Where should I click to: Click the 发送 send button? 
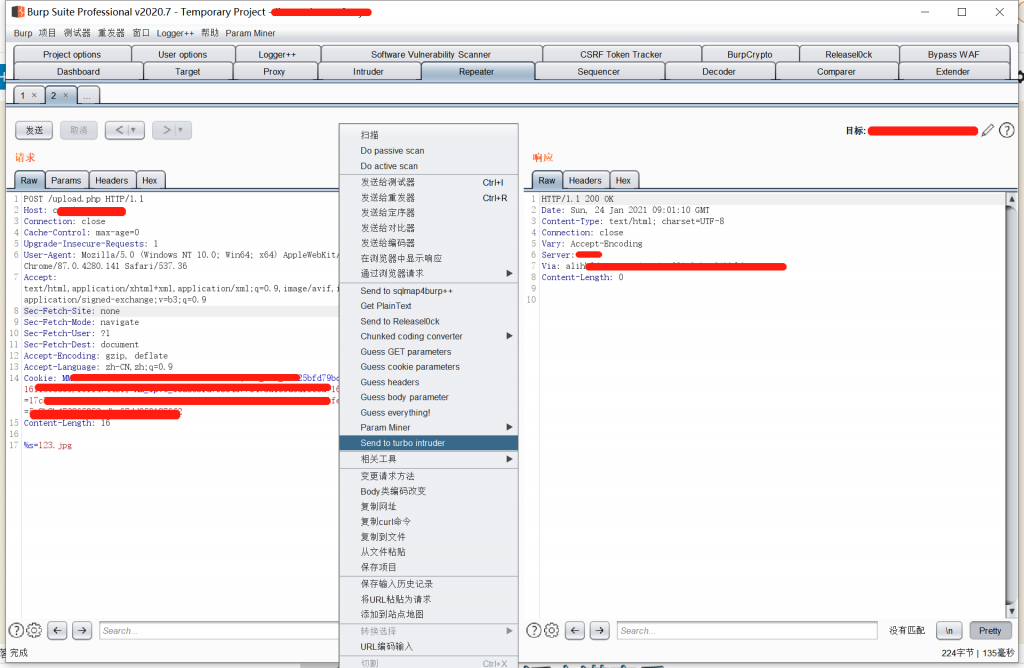[34, 130]
